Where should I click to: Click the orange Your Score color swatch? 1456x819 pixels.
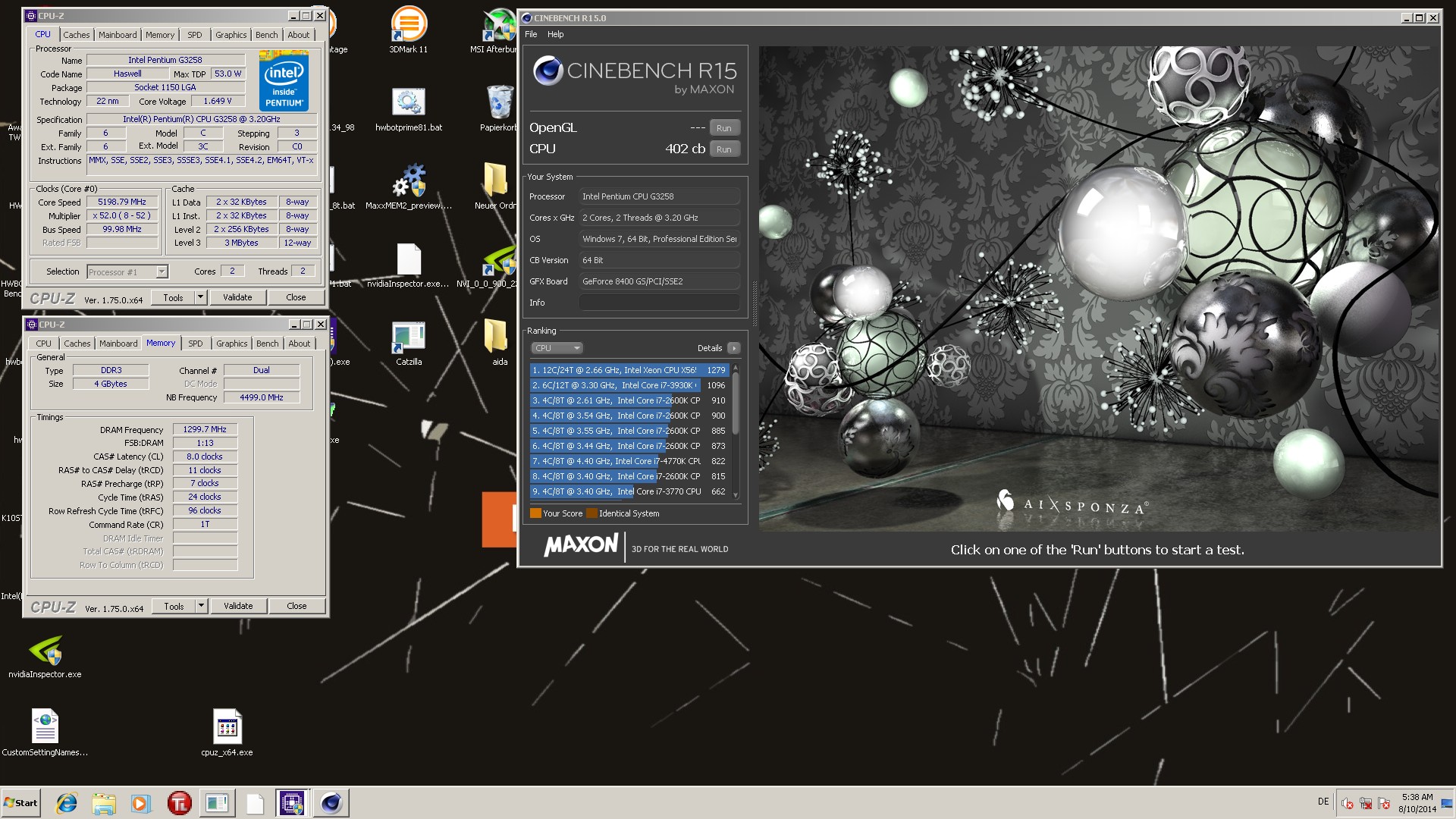(535, 513)
